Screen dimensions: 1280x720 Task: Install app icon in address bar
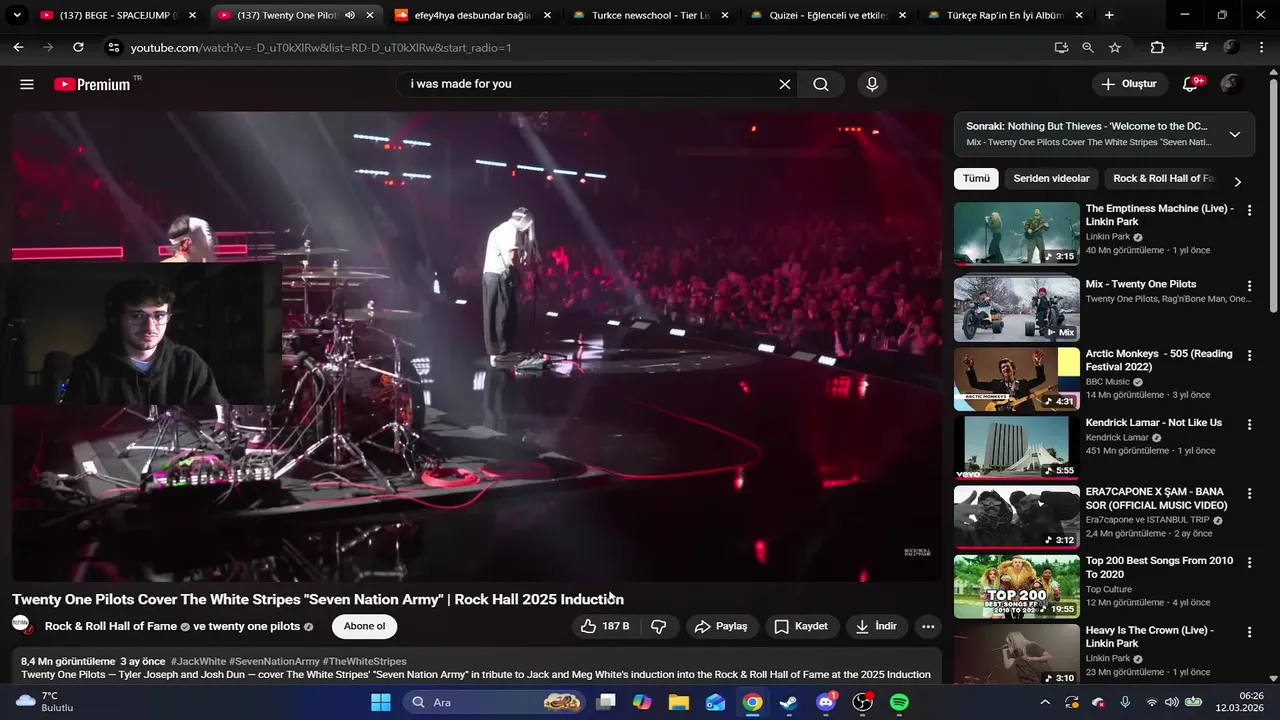[1061, 47]
